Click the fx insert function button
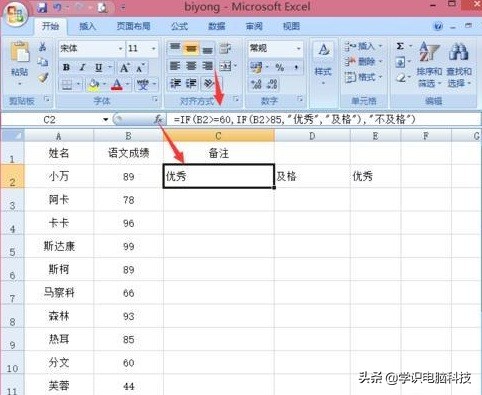Viewport: 482px width, 395px height. coord(158,119)
